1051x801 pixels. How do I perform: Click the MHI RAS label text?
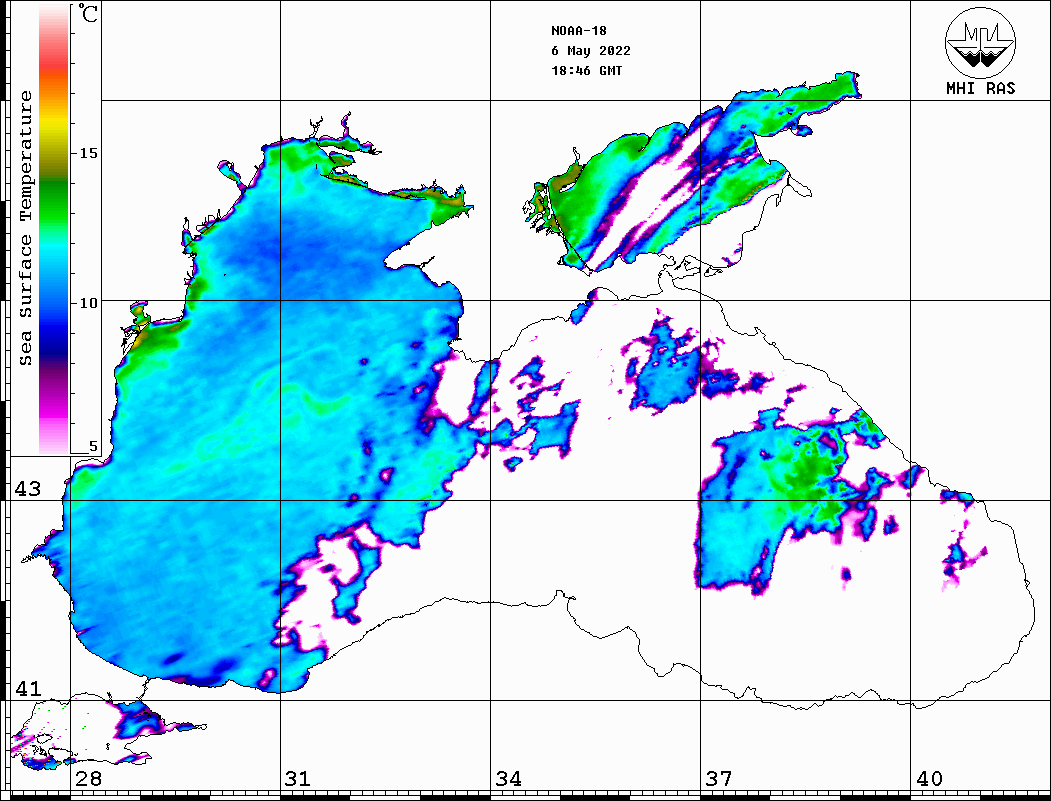click(x=981, y=88)
